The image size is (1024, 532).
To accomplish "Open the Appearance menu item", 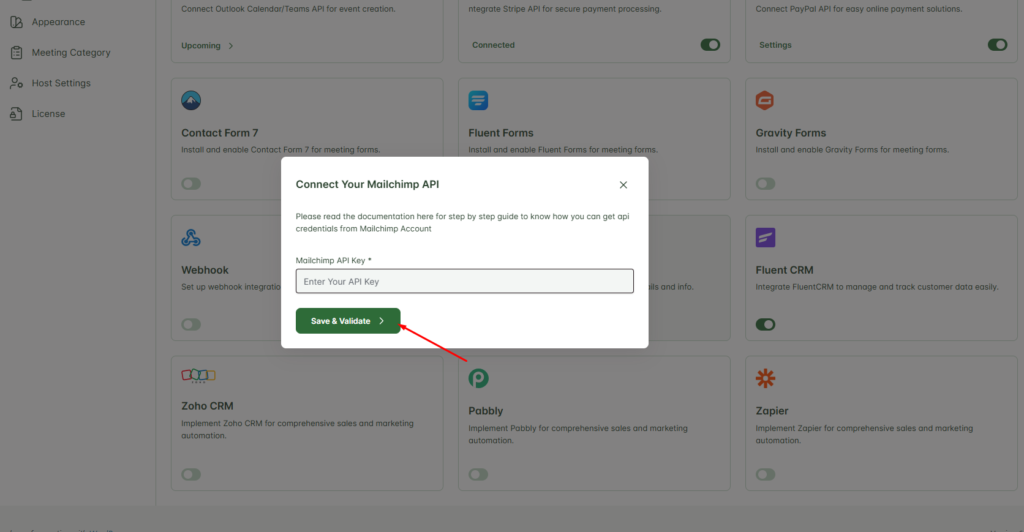I will pyautogui.click(x=58, y=22).
